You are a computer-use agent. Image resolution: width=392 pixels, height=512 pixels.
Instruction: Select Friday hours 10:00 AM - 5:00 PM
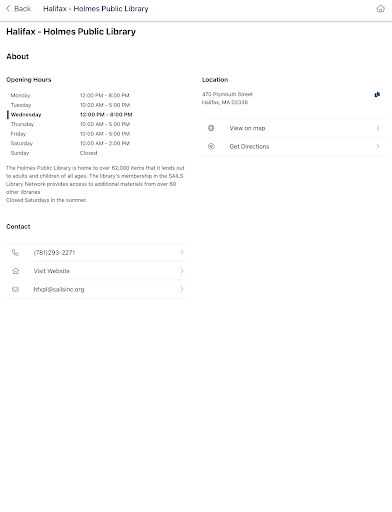click(x=105, y=134)
